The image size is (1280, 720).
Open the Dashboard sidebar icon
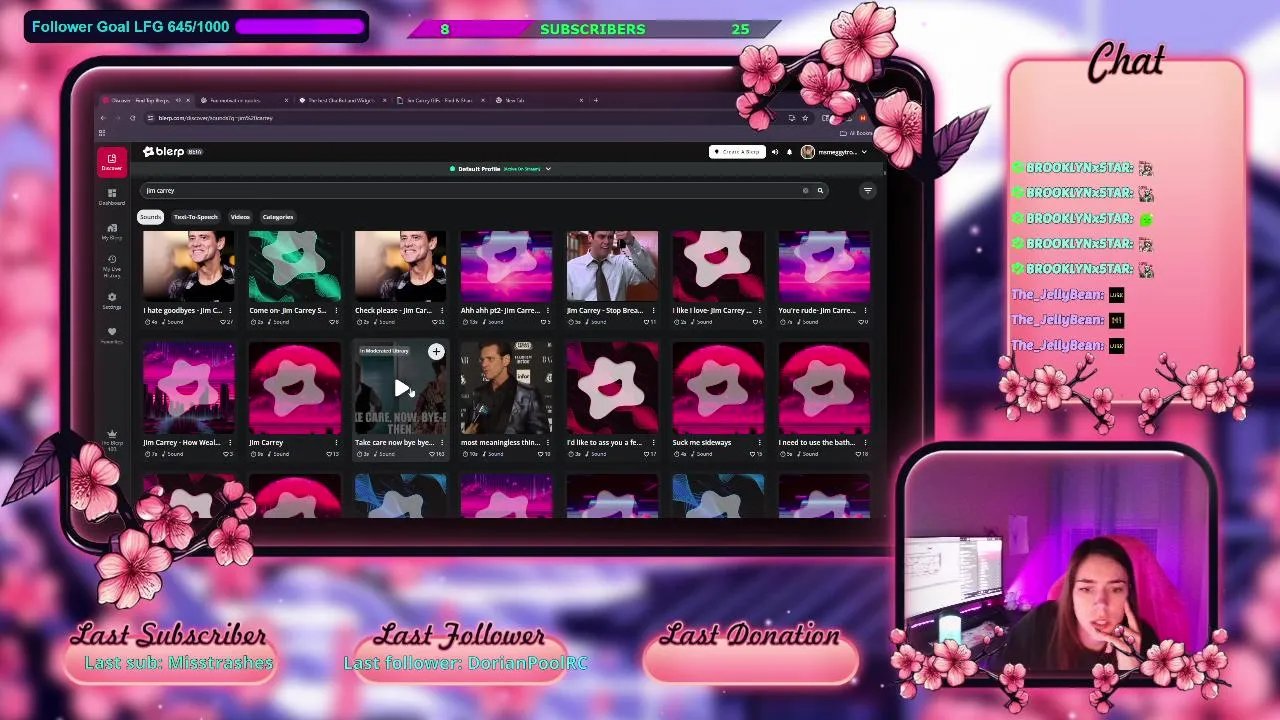click(112, 196)
